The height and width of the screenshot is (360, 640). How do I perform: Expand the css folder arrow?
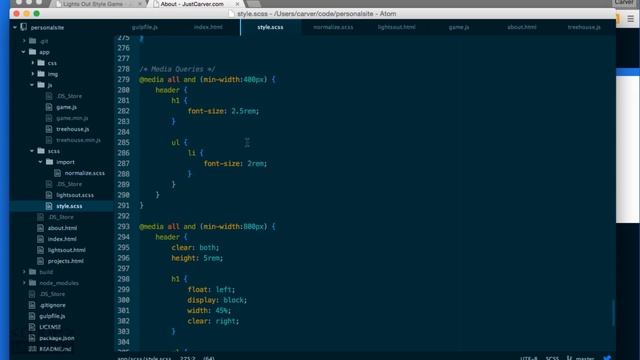click(x=33, y=63)
